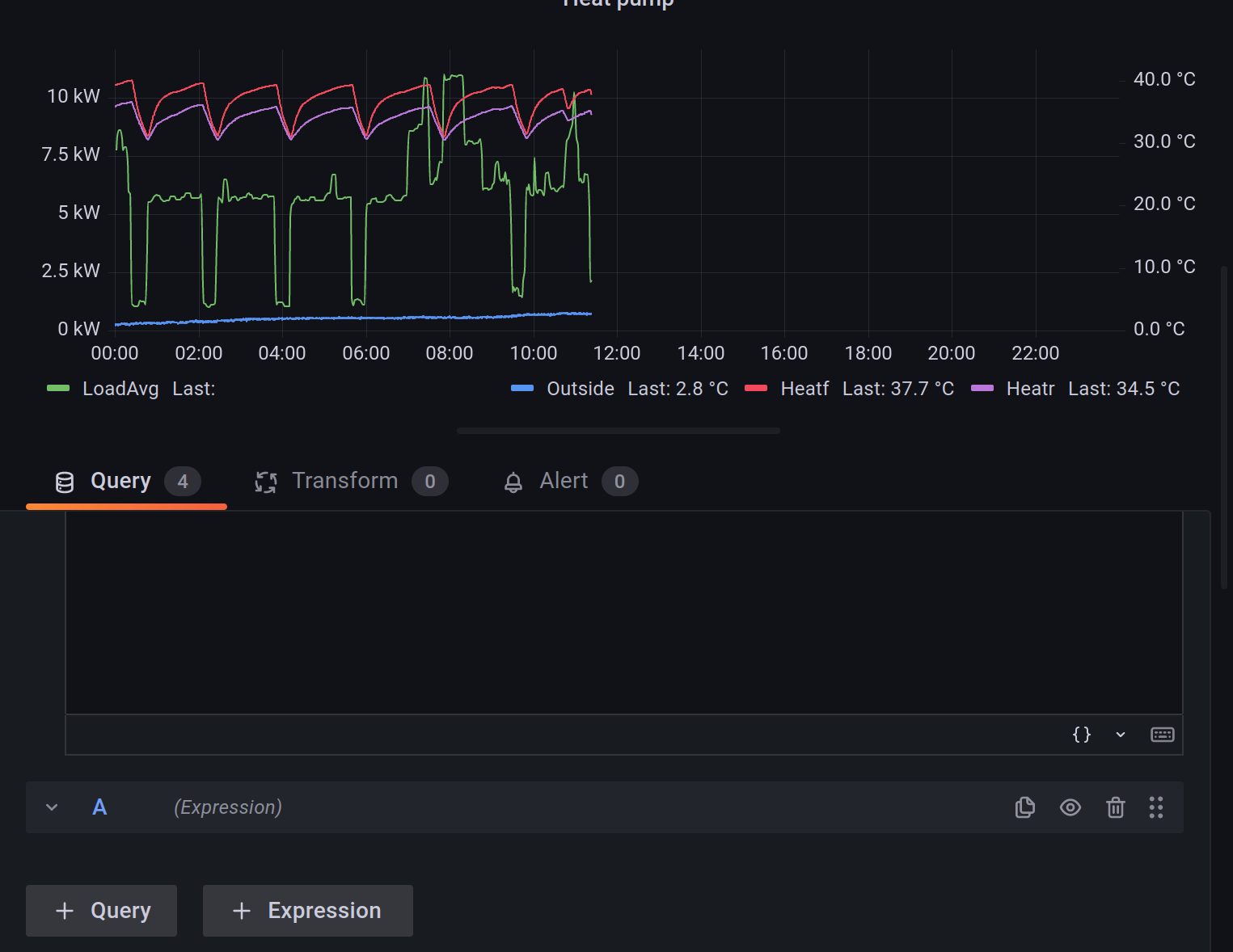Switch to the Transform tab
The height and width of the screenshot is (952, 1233).
pos(345,480)
